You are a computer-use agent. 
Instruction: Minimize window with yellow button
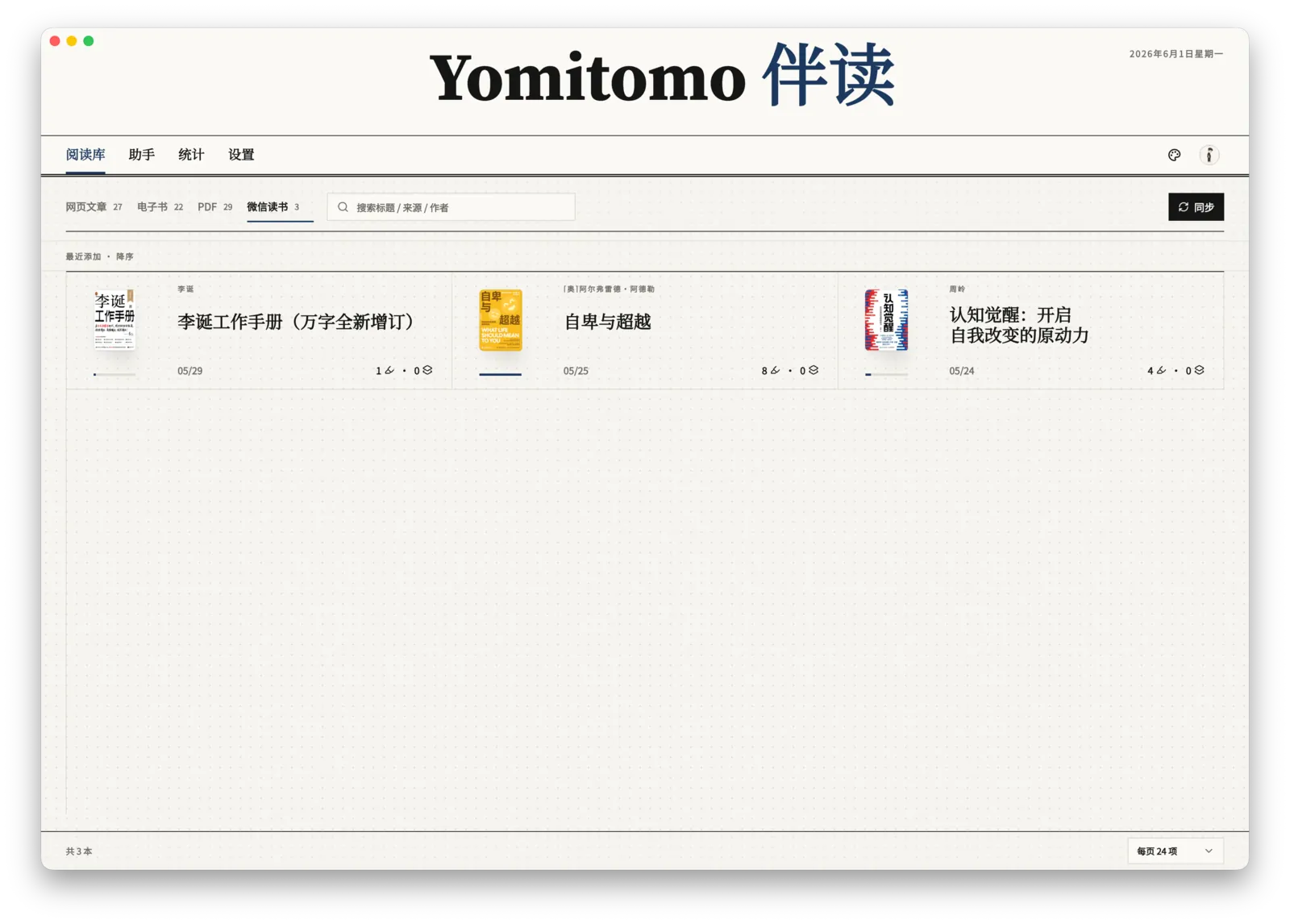tap(72, 41)
